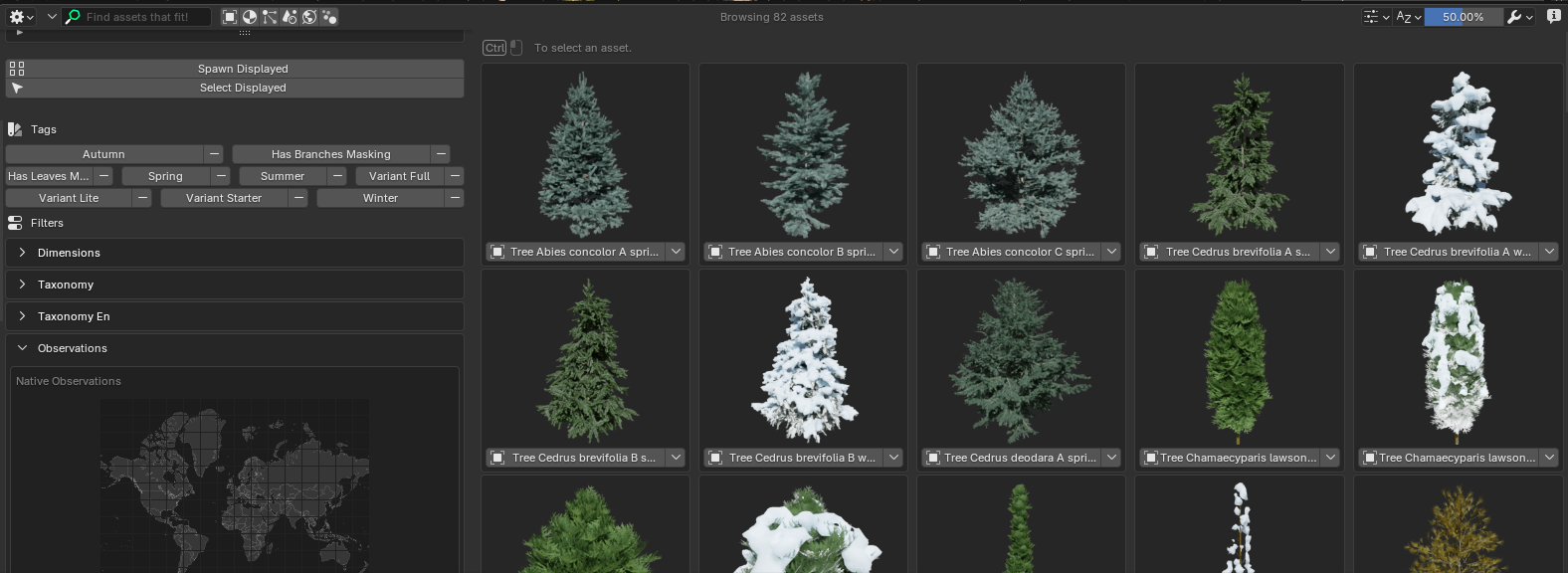Open dropdown arrow for Cedrus brevifolia B w...

coord(893,458)
